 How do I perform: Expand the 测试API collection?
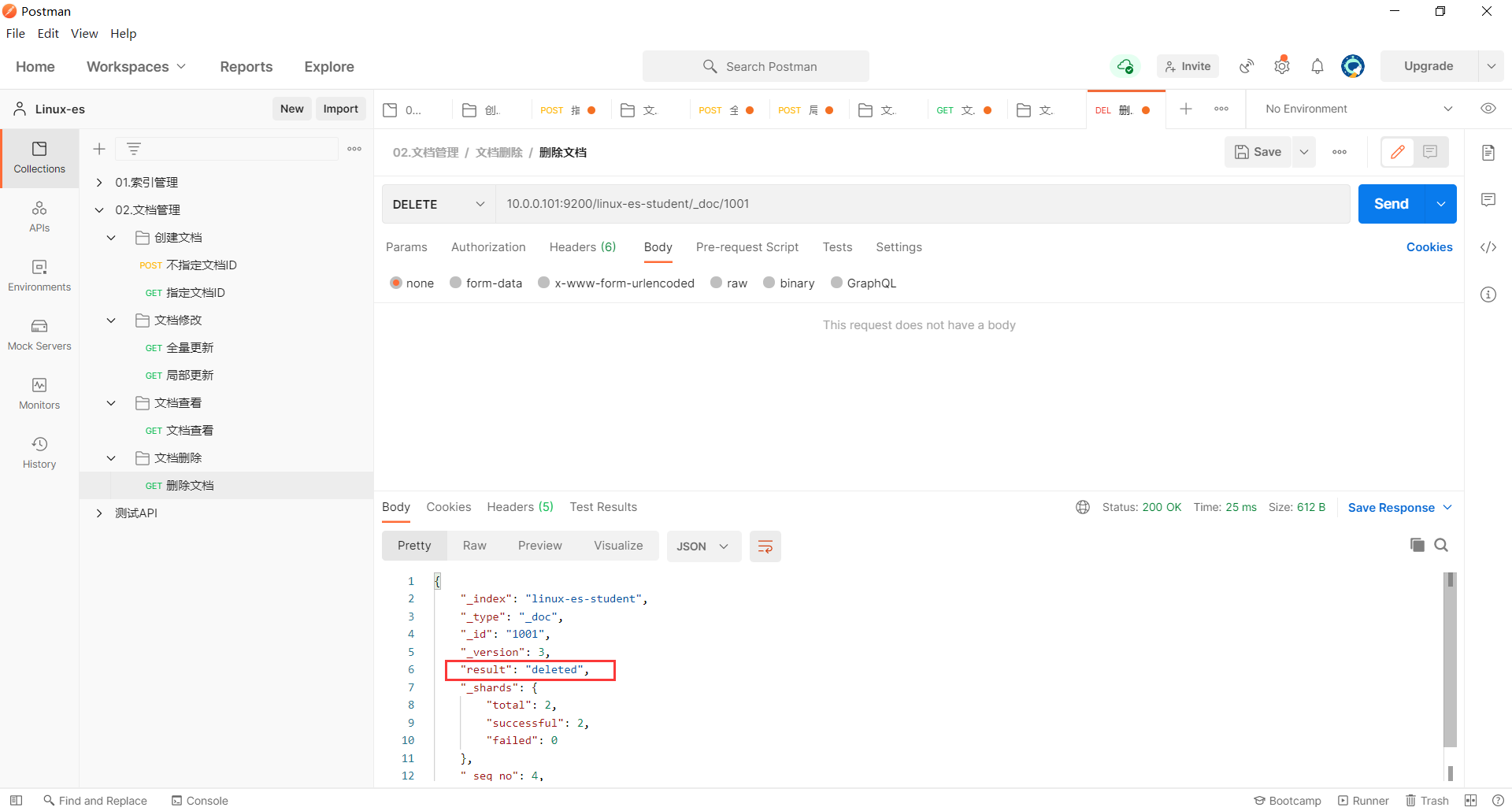pyautogui.click(x=99, y=513)
